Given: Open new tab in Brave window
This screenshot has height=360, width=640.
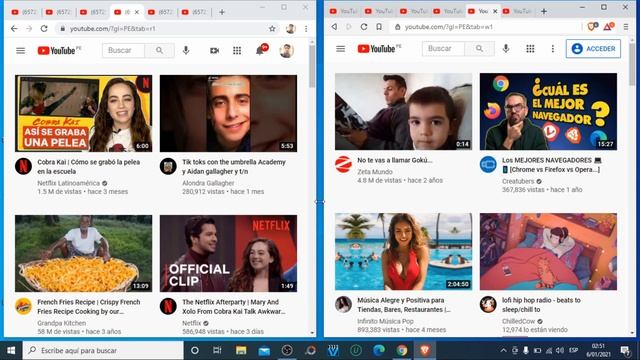Looking at the screenshot, I should click(544, 11).
